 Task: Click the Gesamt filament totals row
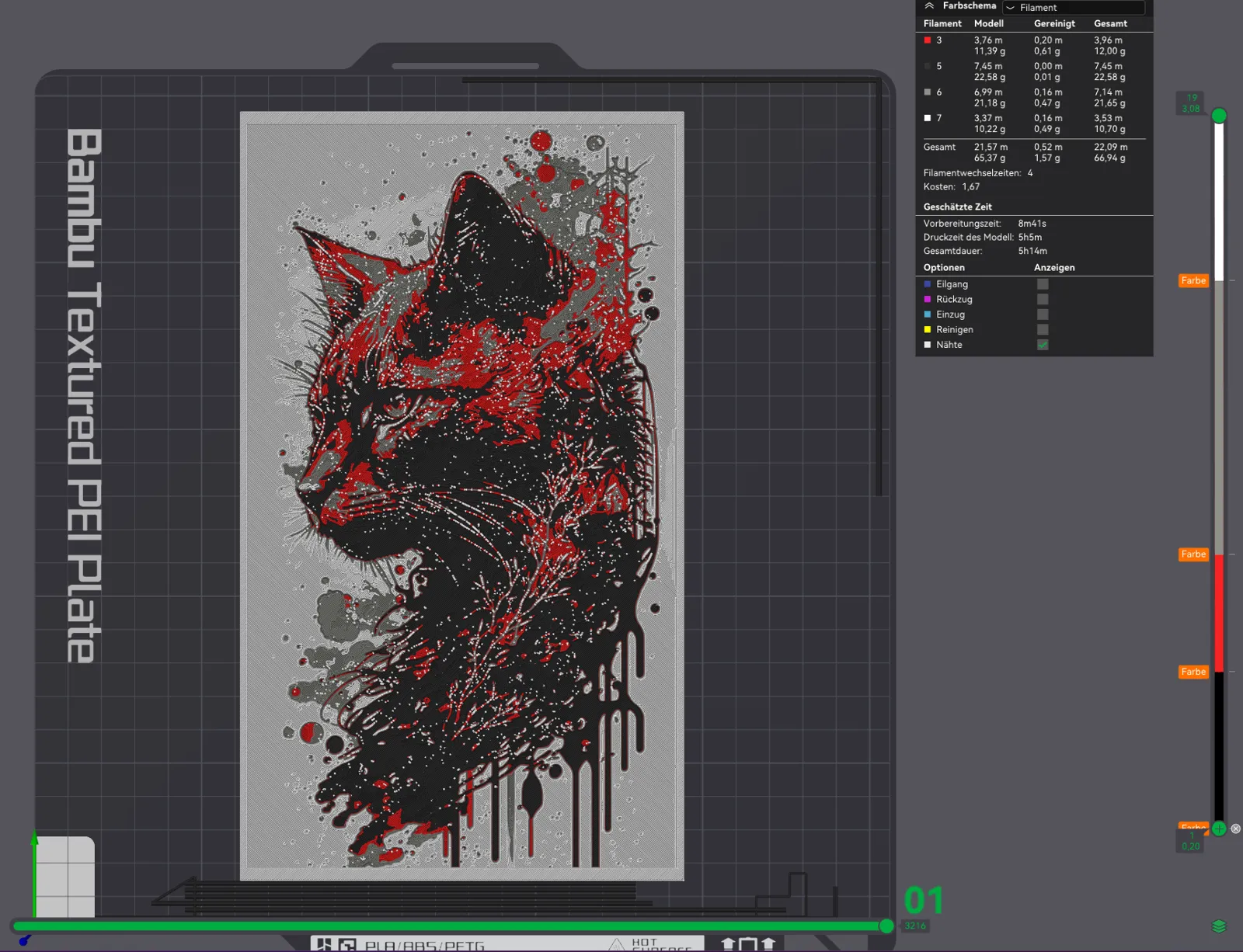click(x=1033, y=153)
